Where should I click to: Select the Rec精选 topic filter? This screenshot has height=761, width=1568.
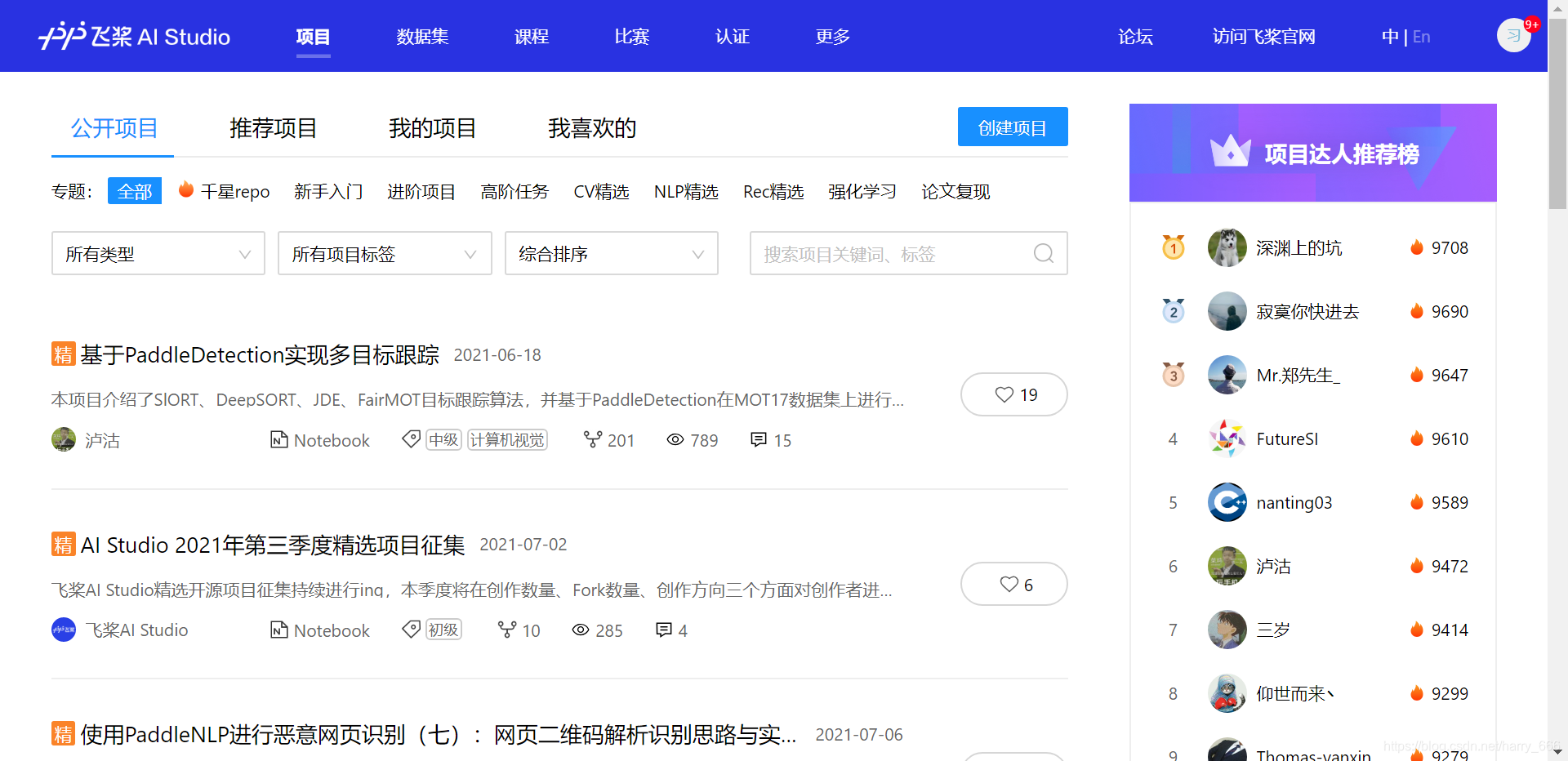click(773, 191)
